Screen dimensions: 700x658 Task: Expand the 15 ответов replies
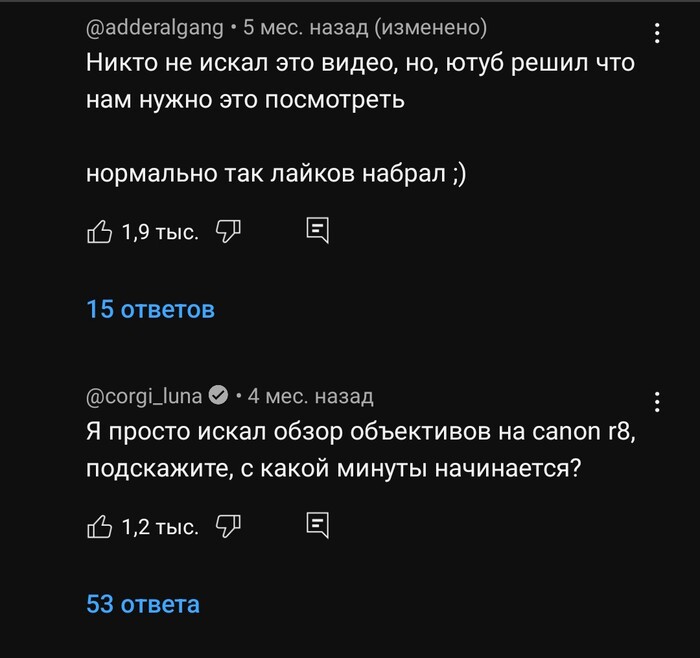coord(151,310)
